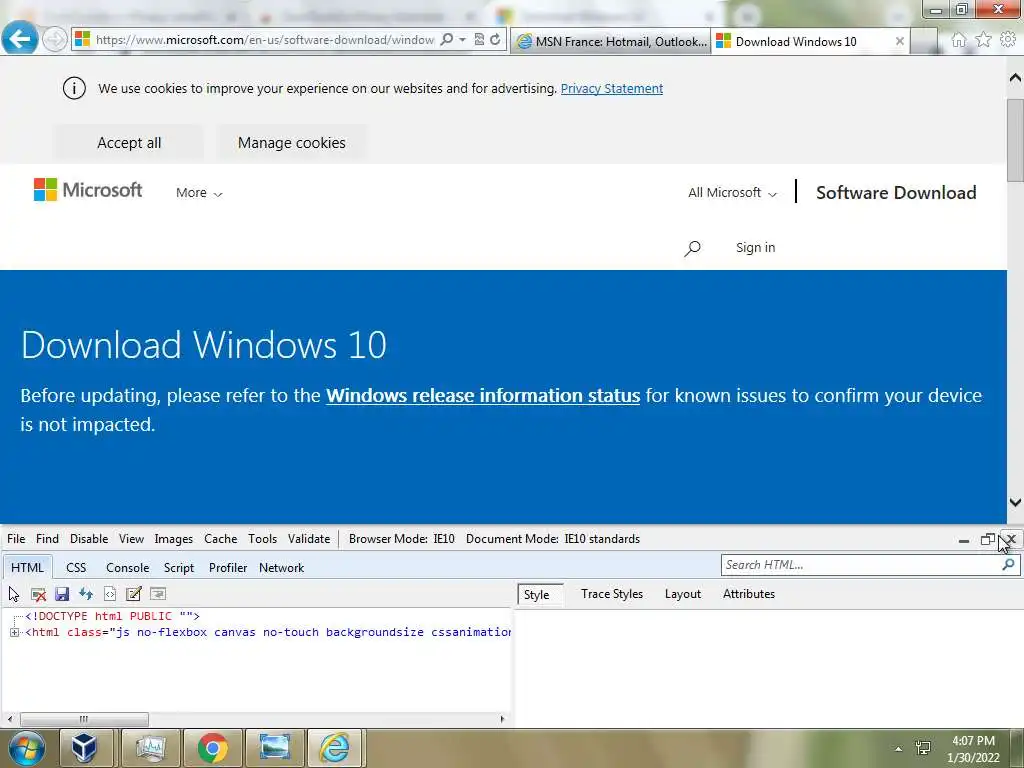Click the IE forward arrow button
The width and height of the screenshot is (1024, 768).
pos(54,40)
